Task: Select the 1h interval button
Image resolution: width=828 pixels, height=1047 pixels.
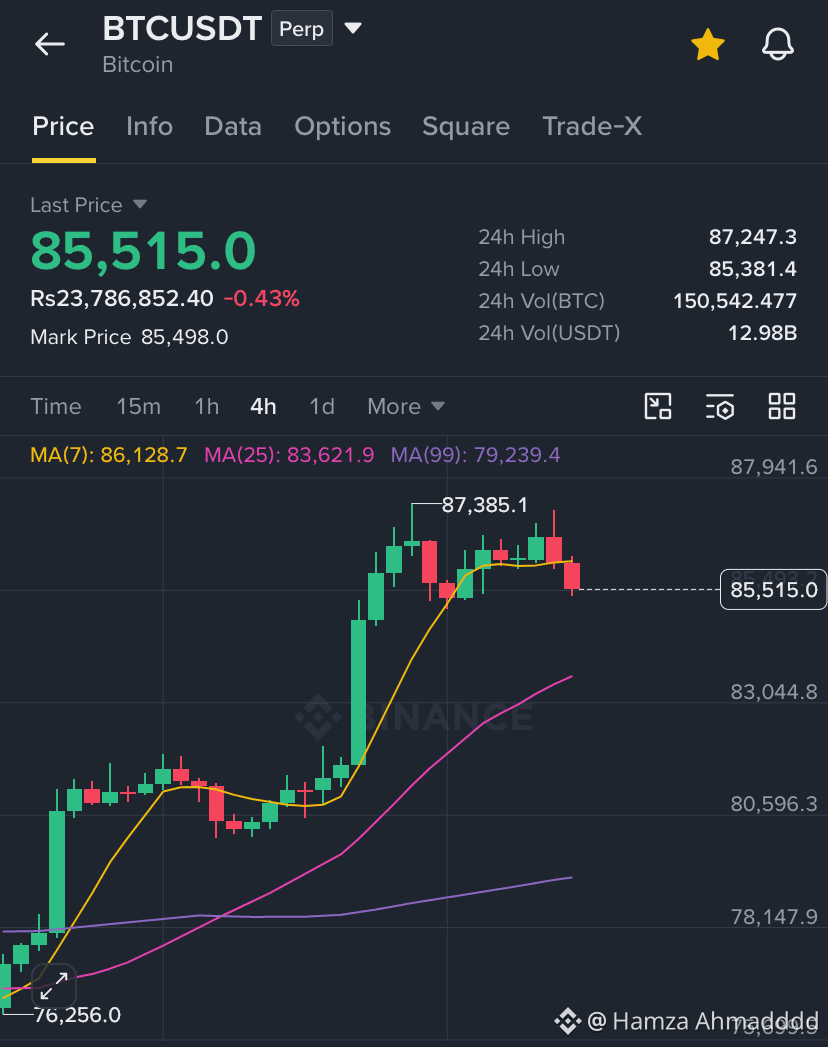Action: [207, 407]
